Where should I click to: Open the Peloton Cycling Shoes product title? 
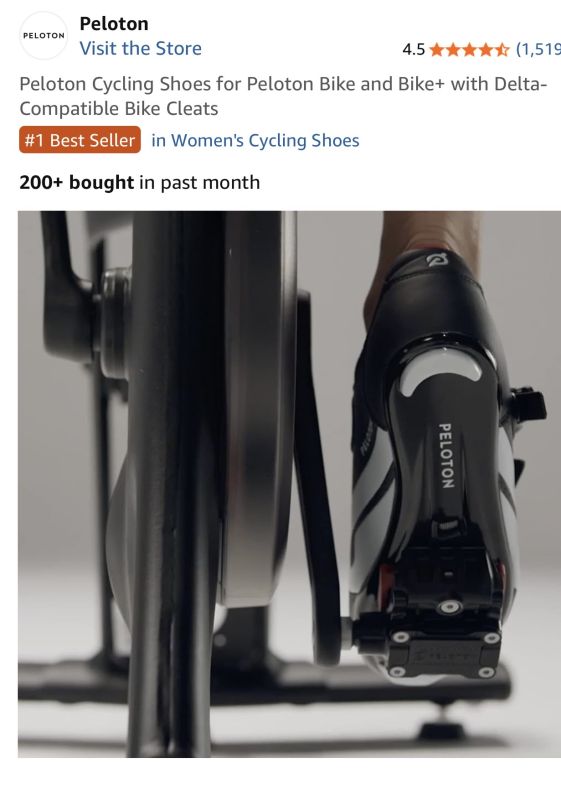coord(283,96)
